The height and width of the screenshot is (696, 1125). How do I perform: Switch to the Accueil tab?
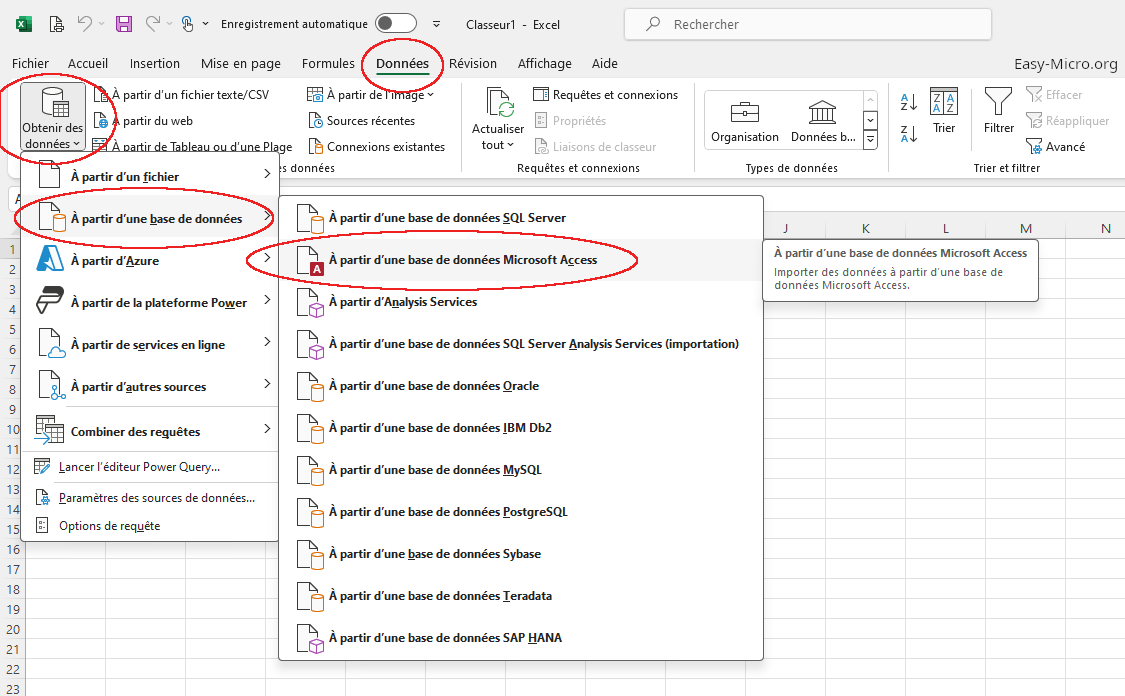click(88, 63)
